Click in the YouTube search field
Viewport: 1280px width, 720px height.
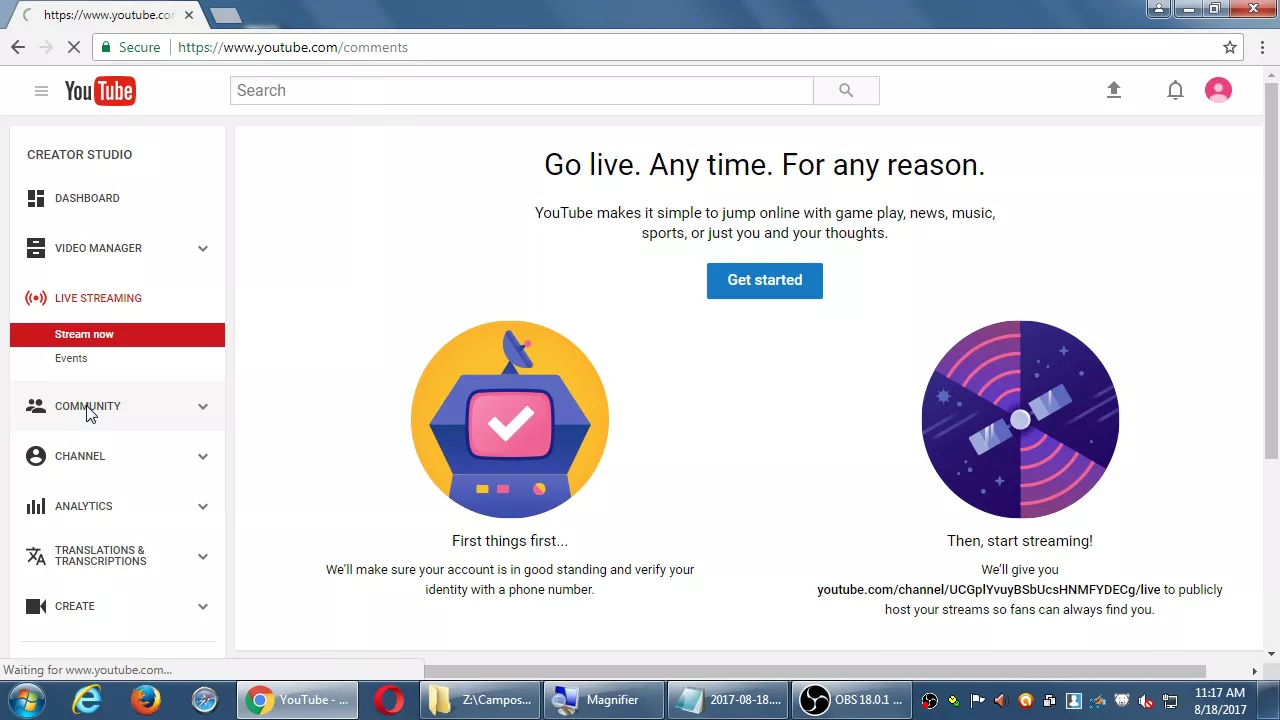point(521,90)
